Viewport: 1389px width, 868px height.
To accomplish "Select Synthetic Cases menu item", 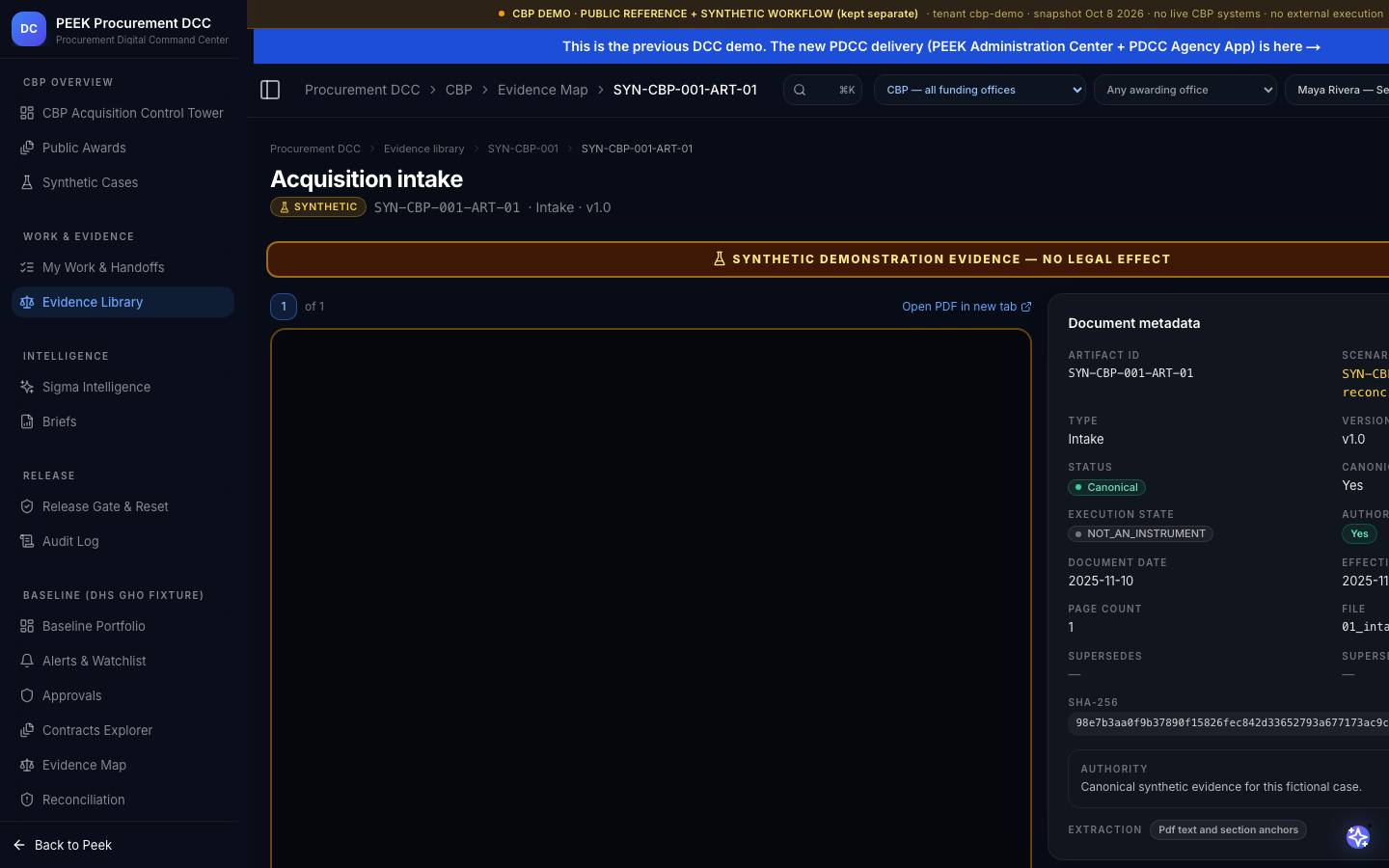I will coord(123,182).
